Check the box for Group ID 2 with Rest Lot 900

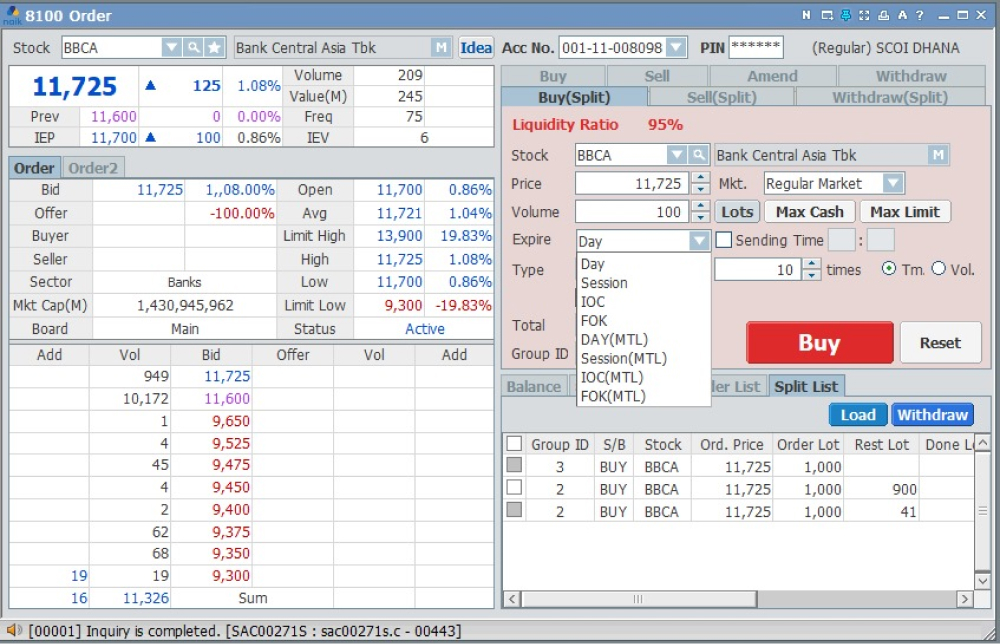[x=514, y=488]
